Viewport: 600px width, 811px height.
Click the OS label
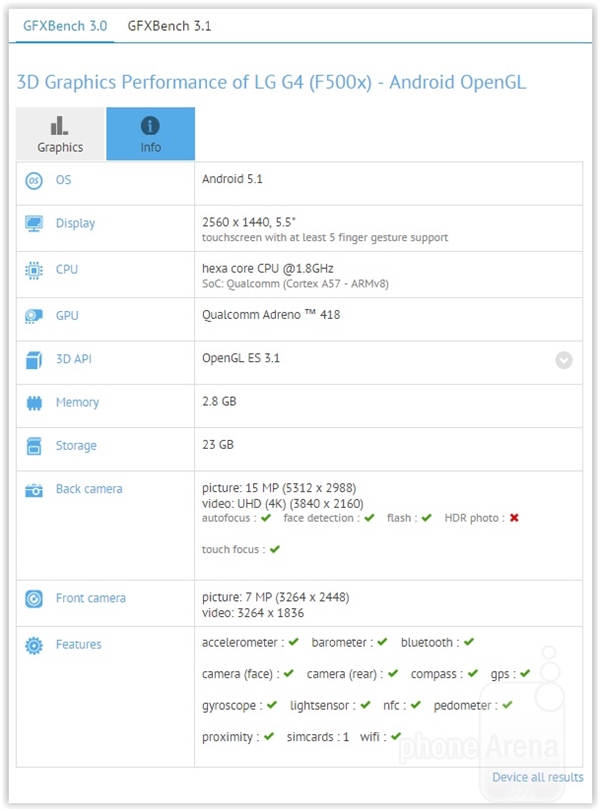[64, 180]
